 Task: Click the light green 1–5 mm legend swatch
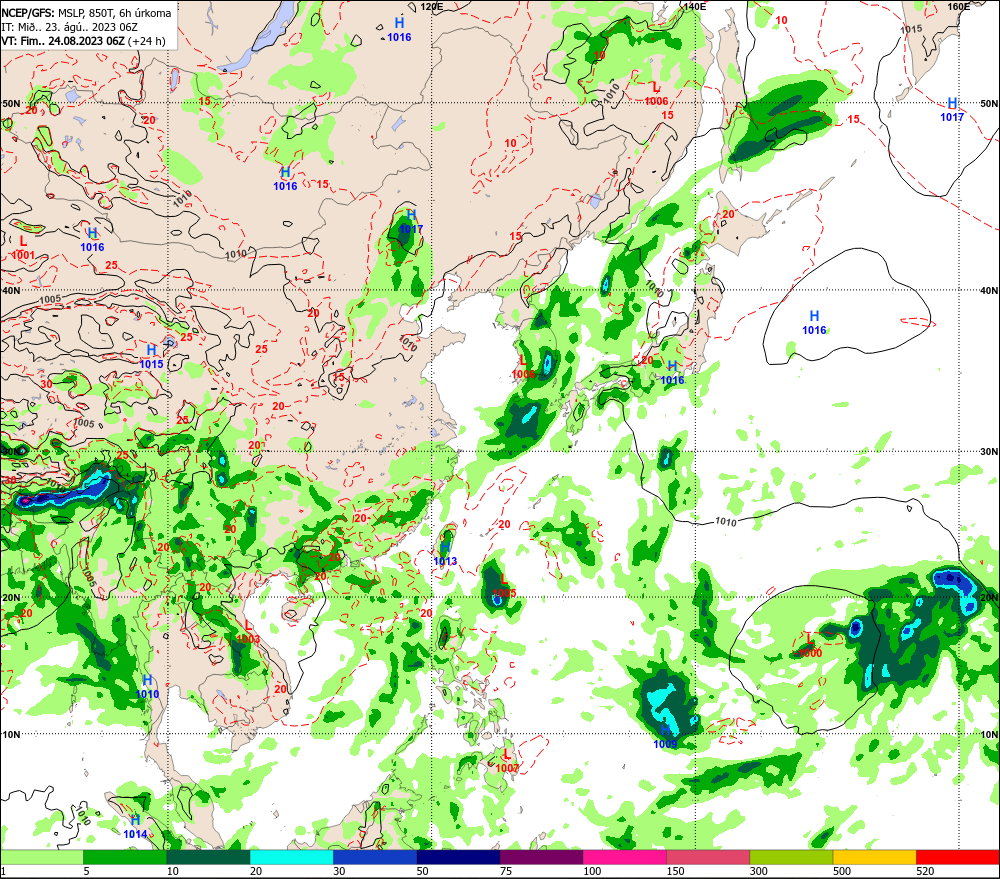pos(42,857)
